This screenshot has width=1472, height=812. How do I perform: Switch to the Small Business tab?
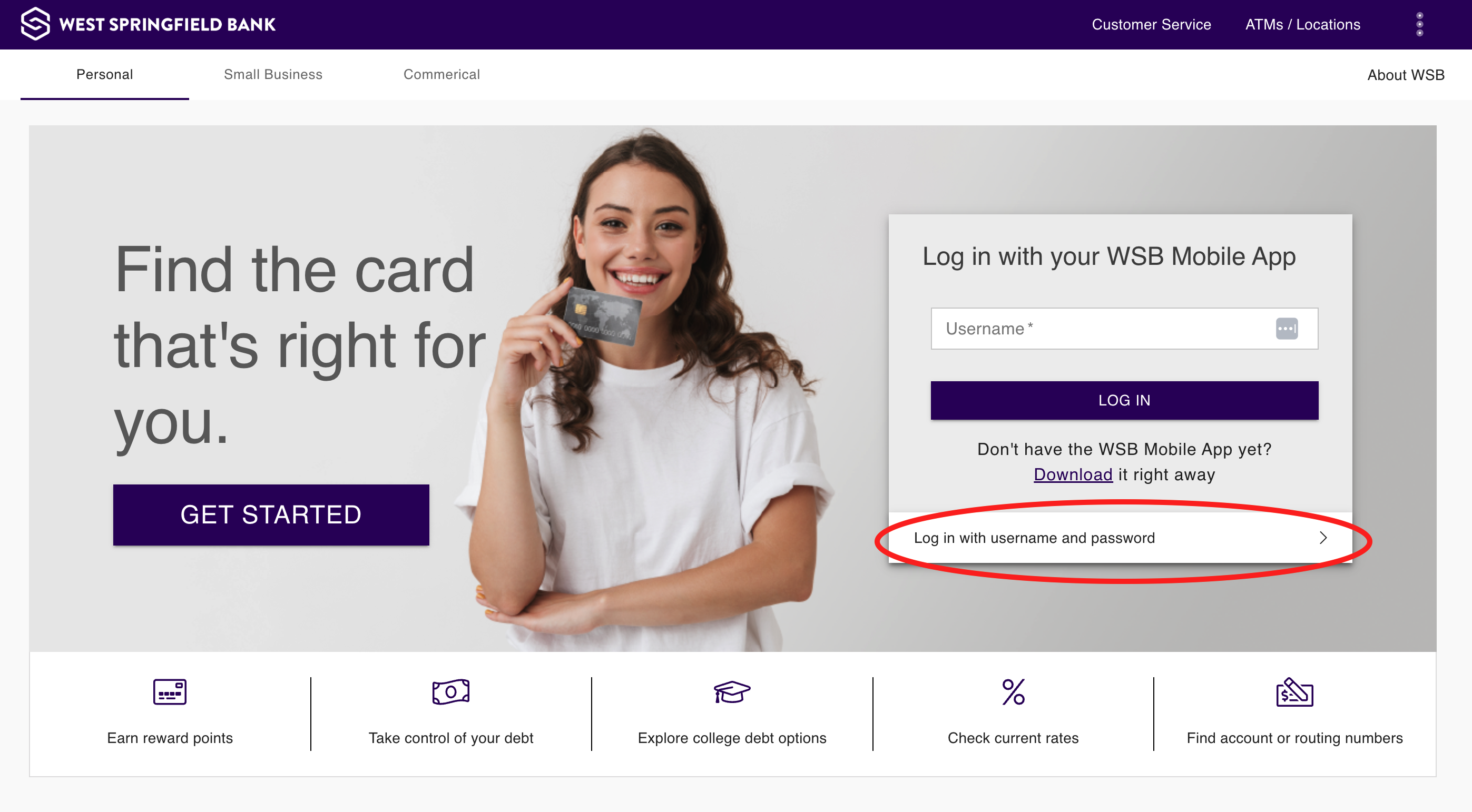[x=273, y=74]
